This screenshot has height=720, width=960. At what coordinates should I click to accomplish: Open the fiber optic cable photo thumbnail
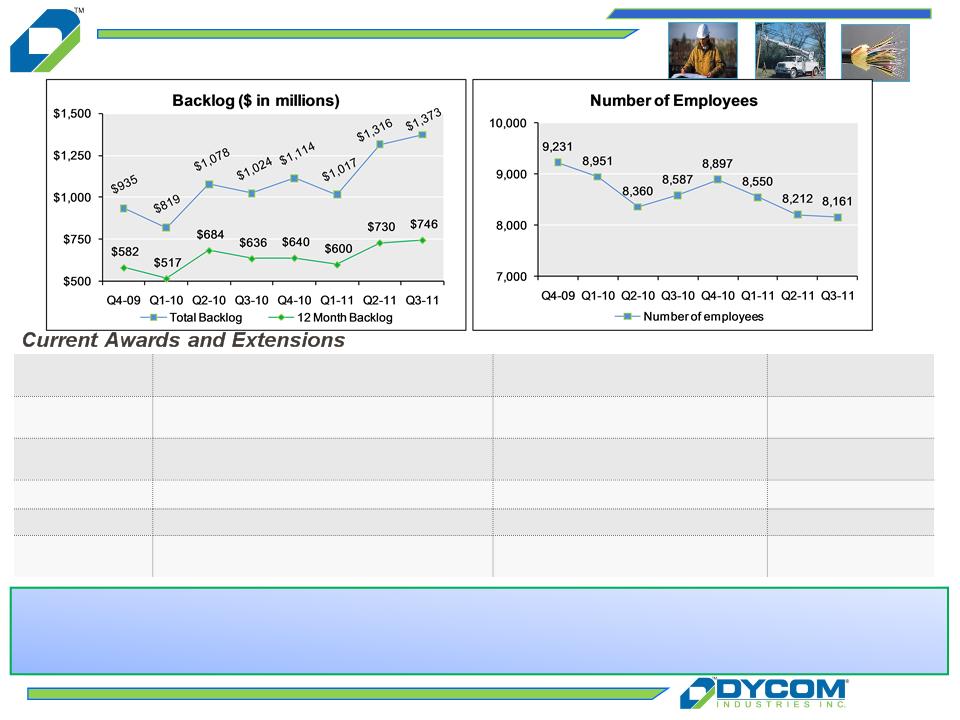click(875, 53)
